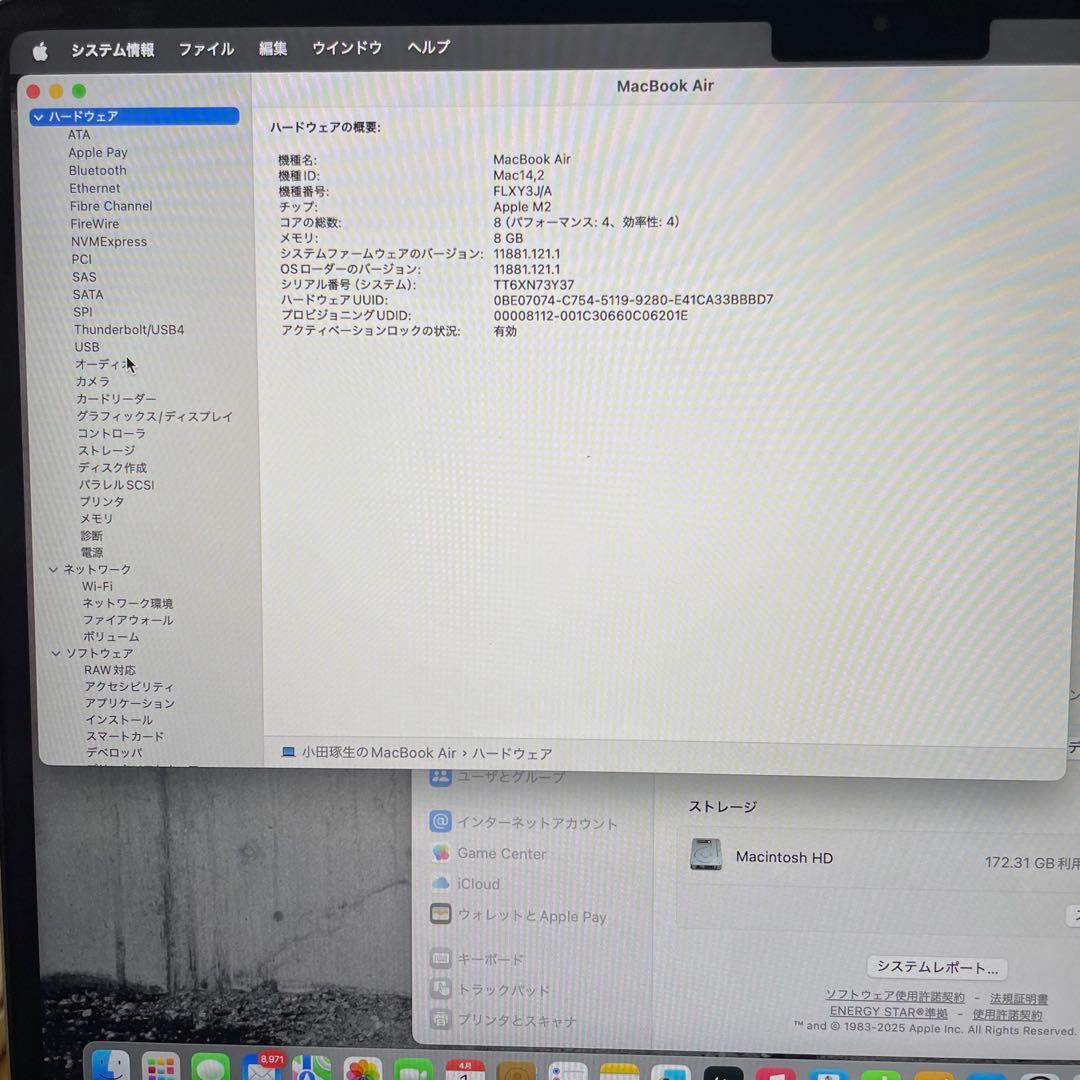
Task: Select Bluetooth in the hardware list
Action: point(97,170)
